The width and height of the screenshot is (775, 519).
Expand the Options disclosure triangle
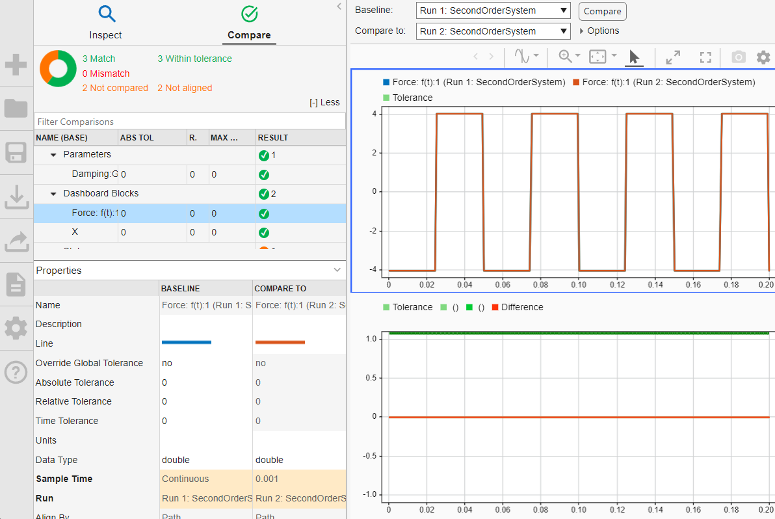[581, 31]
